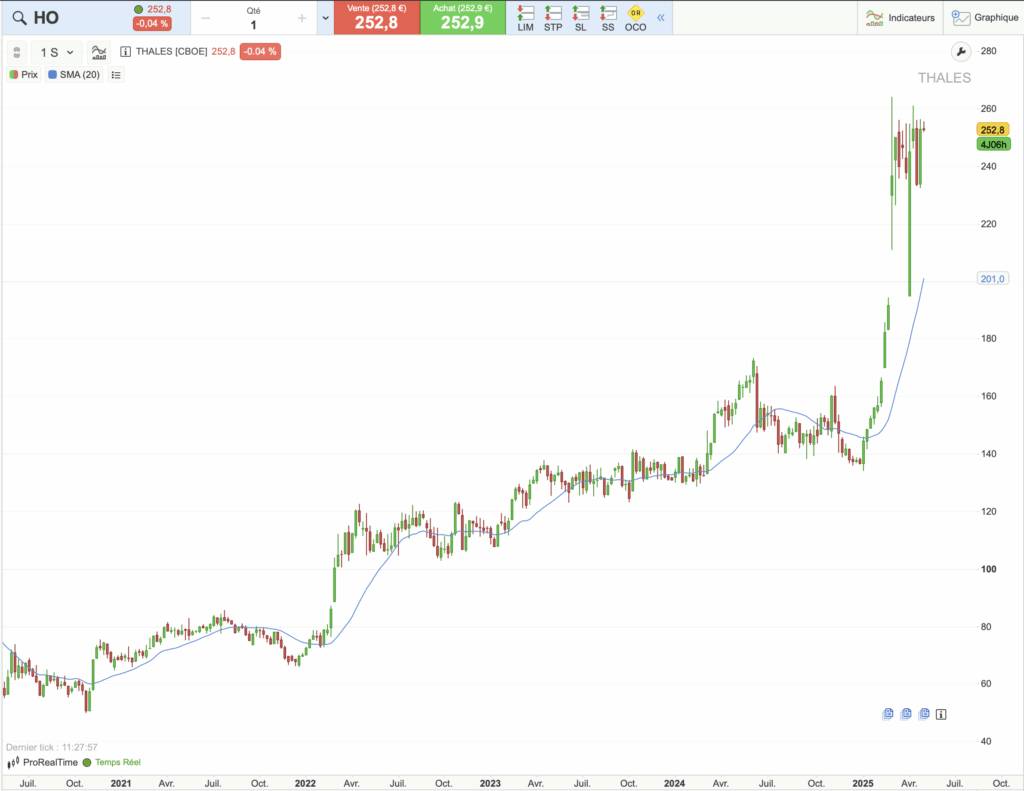Click the THALES [CBOE] instrument label
The image size is (1024, 791).
coord(172,52)
